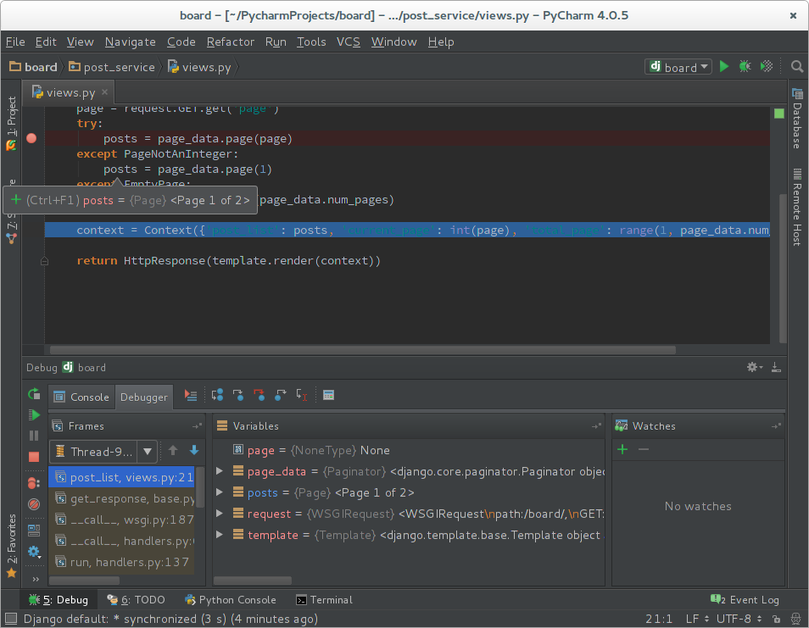The width and height of the screenshot is (809, 628).
Task: Open the Run menu
Action: [276, 42]
